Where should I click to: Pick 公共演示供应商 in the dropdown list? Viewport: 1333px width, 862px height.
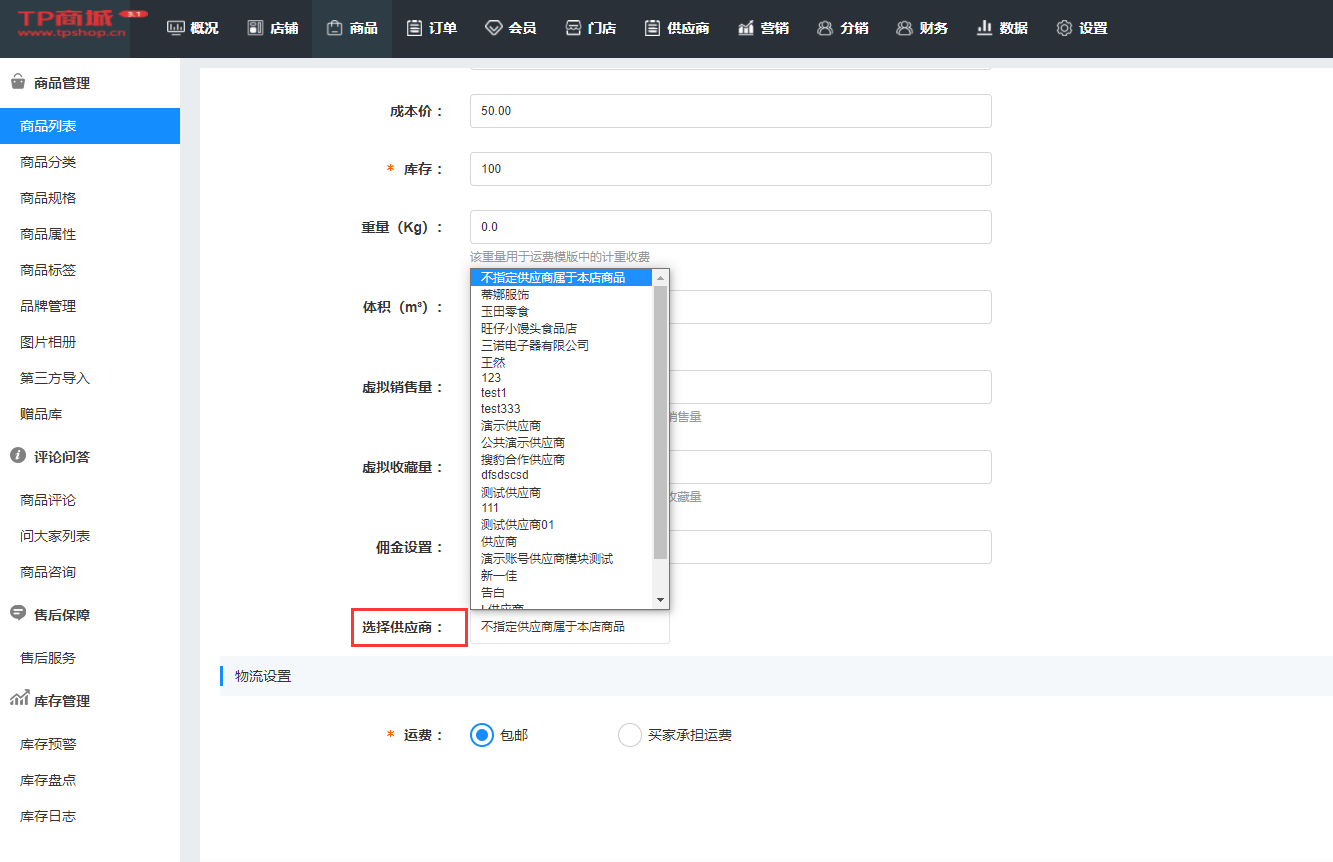523,442
